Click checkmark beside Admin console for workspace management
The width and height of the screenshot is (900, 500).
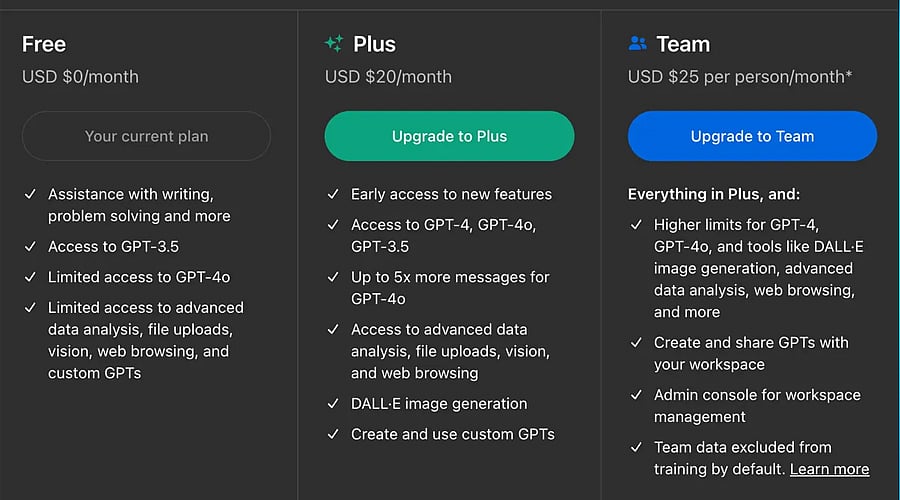(636, 395)
